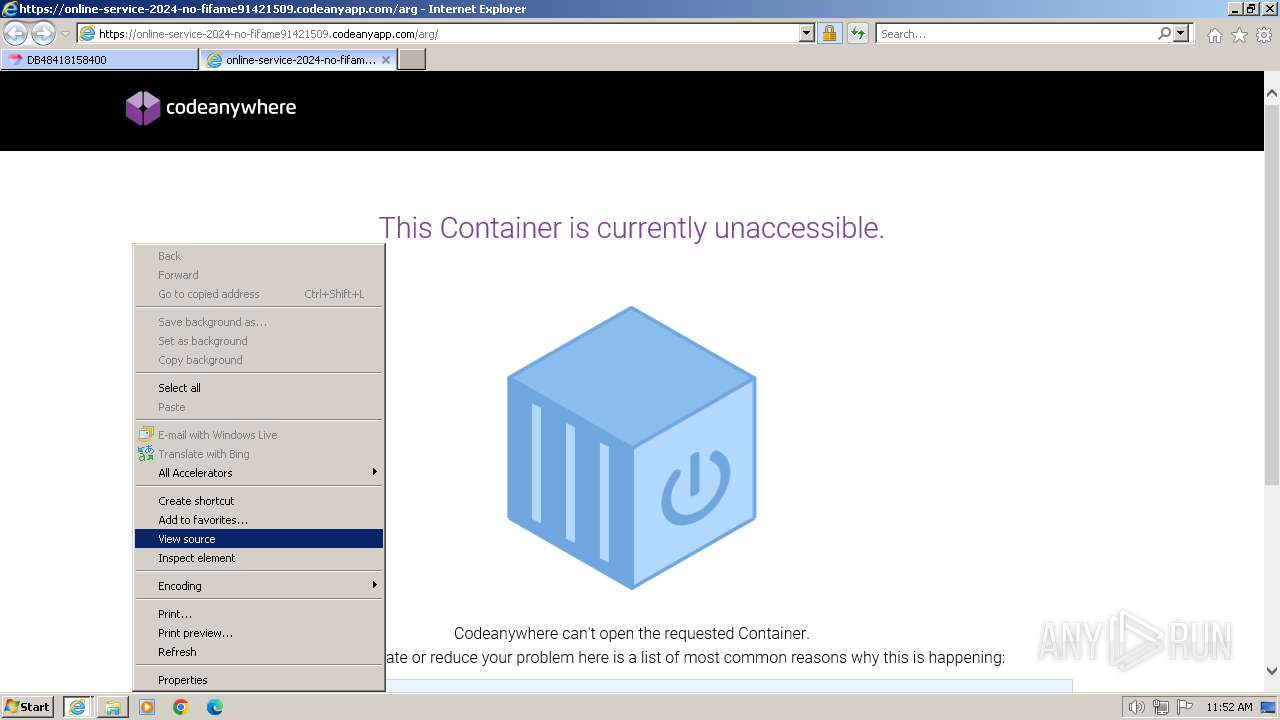The height and width of the screenshot is (720, 1280).
Task: Click the Action Center flag icon
Action: pyautogui.click(x=1184, y=707)
